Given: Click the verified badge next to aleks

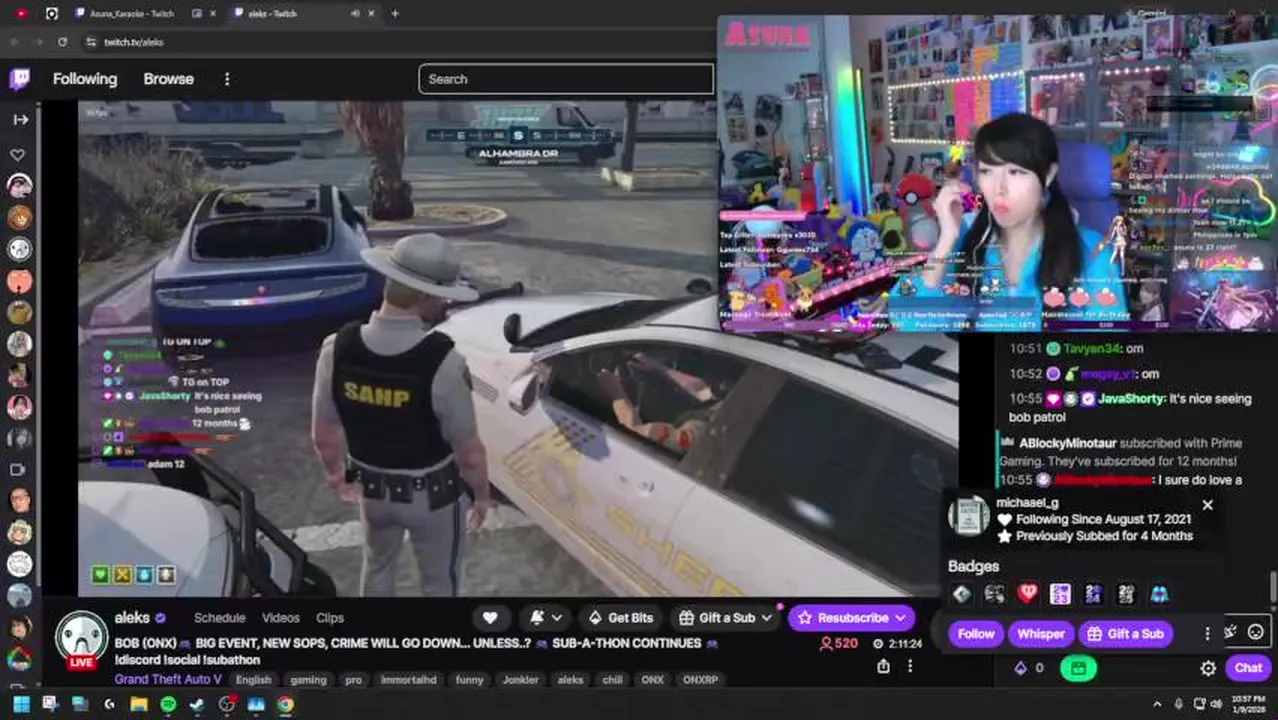Looking at the screenshot, I should [160, 618].
